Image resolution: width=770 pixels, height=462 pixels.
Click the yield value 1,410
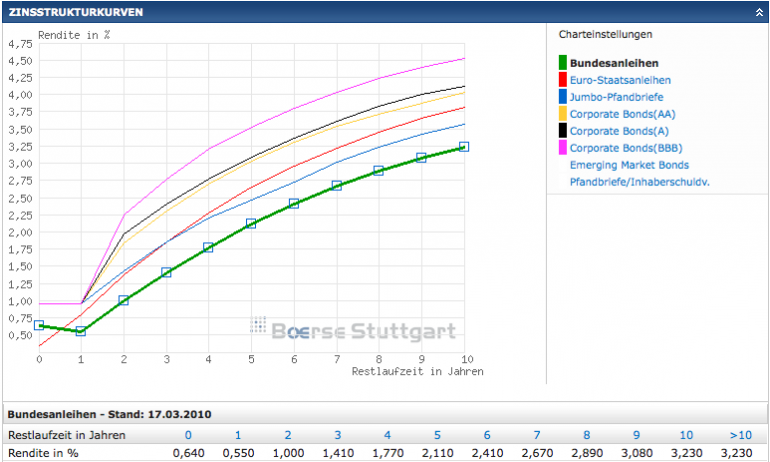[x=338, y=453]
